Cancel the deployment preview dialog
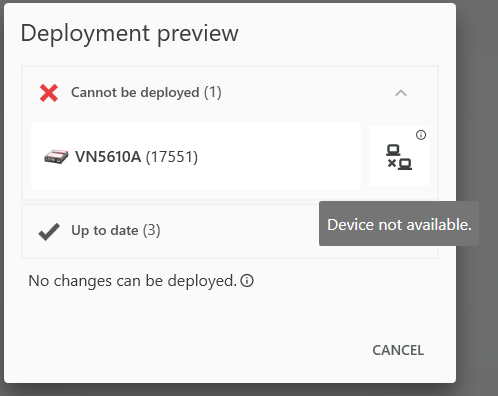The width and height of the screenshot is (498, 396). (x=398, y=350)
